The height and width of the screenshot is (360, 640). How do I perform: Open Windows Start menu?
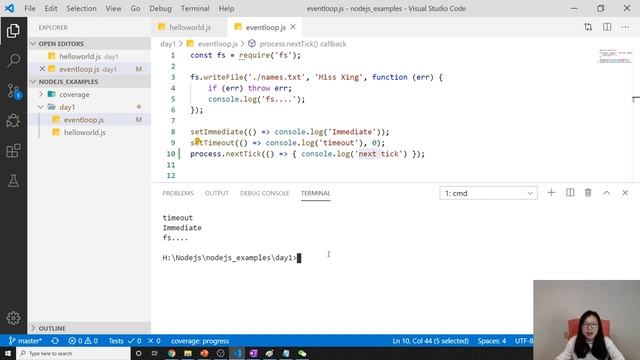click(x=8, y=353)
